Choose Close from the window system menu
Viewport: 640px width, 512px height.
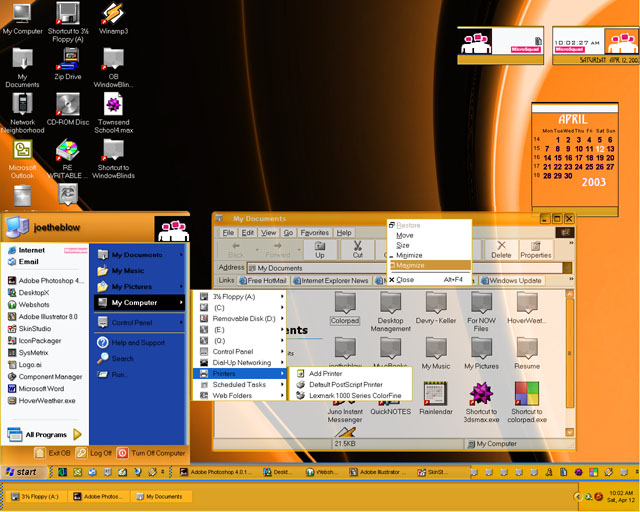[x=429, y=280]
